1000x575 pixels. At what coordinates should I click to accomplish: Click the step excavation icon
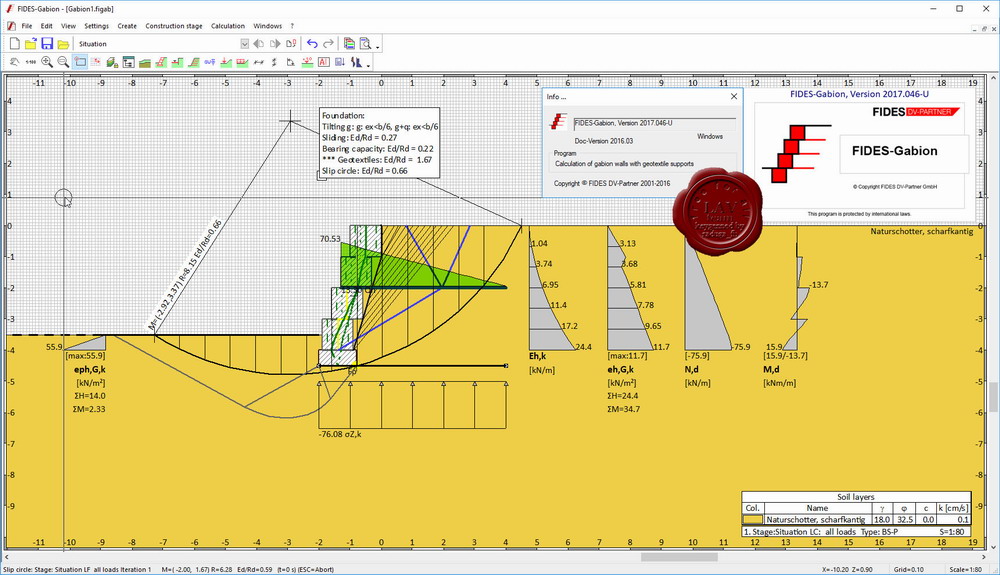177,62
